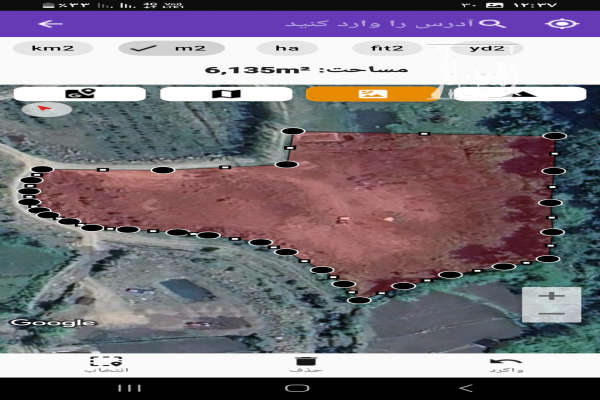Switch to the terrain map tab

520,94
